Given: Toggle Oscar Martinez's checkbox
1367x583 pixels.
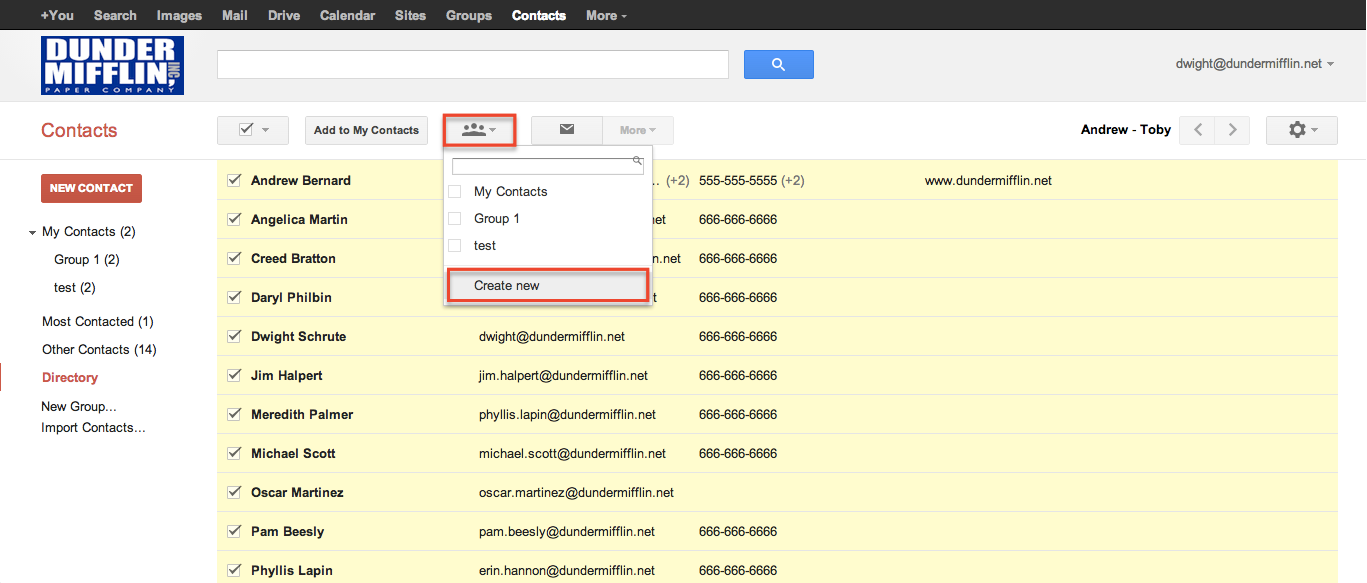Looking at the screenshot, I should pyautogui.click(x=234, y=492).
